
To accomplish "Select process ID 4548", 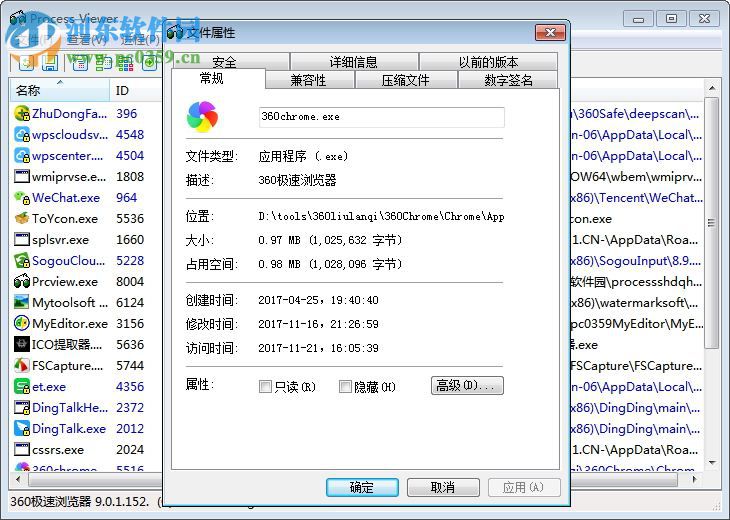I will coord(130,135).
